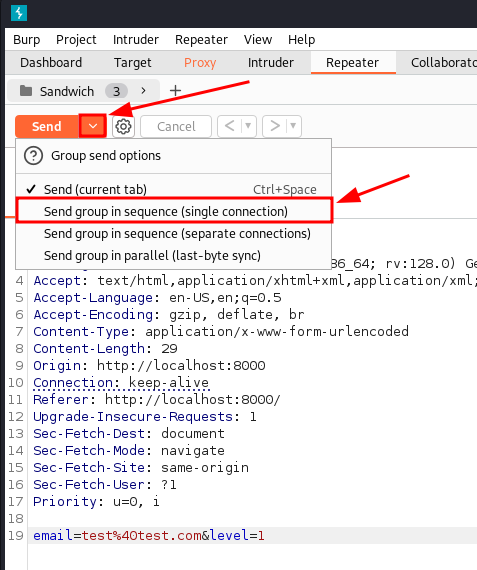Click the Sandwich group folder icon
477x570 pixels.
click(26, 91)
